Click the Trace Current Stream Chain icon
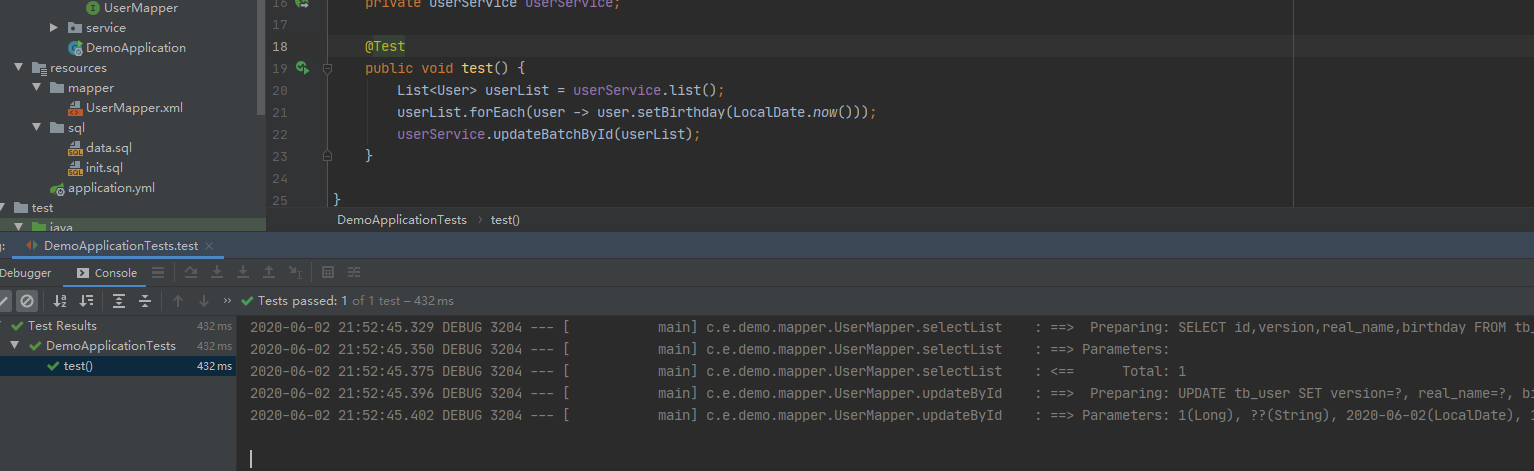Image resolution: width=1534 pixels, height=471 pixels. pos(353,273)
